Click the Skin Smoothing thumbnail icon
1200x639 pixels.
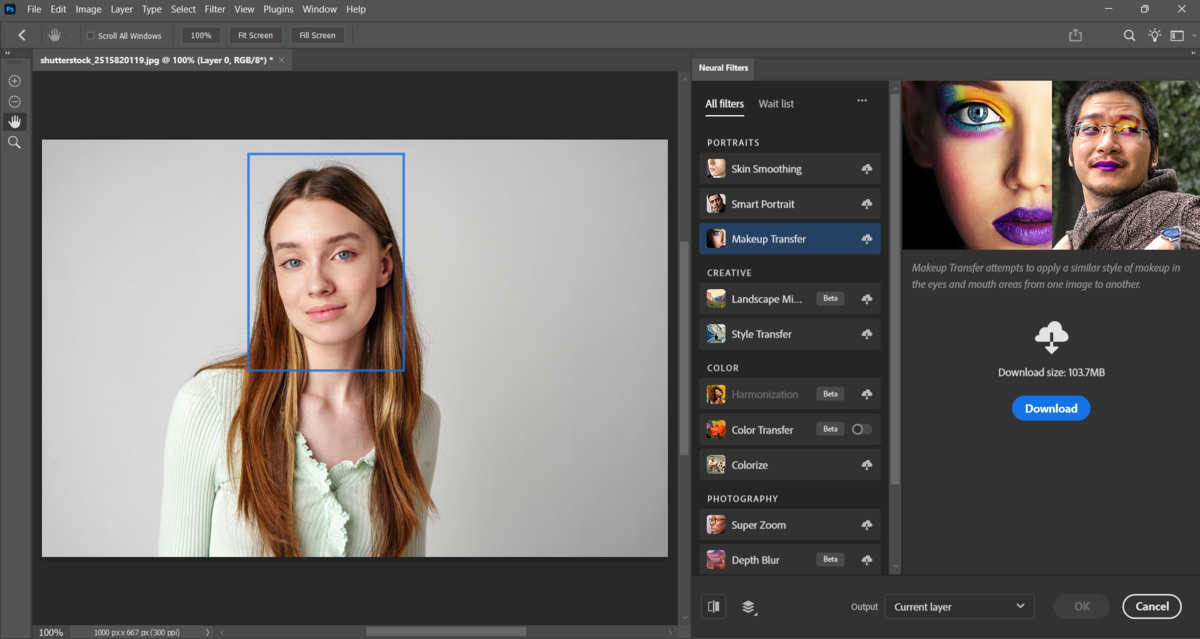716,169
